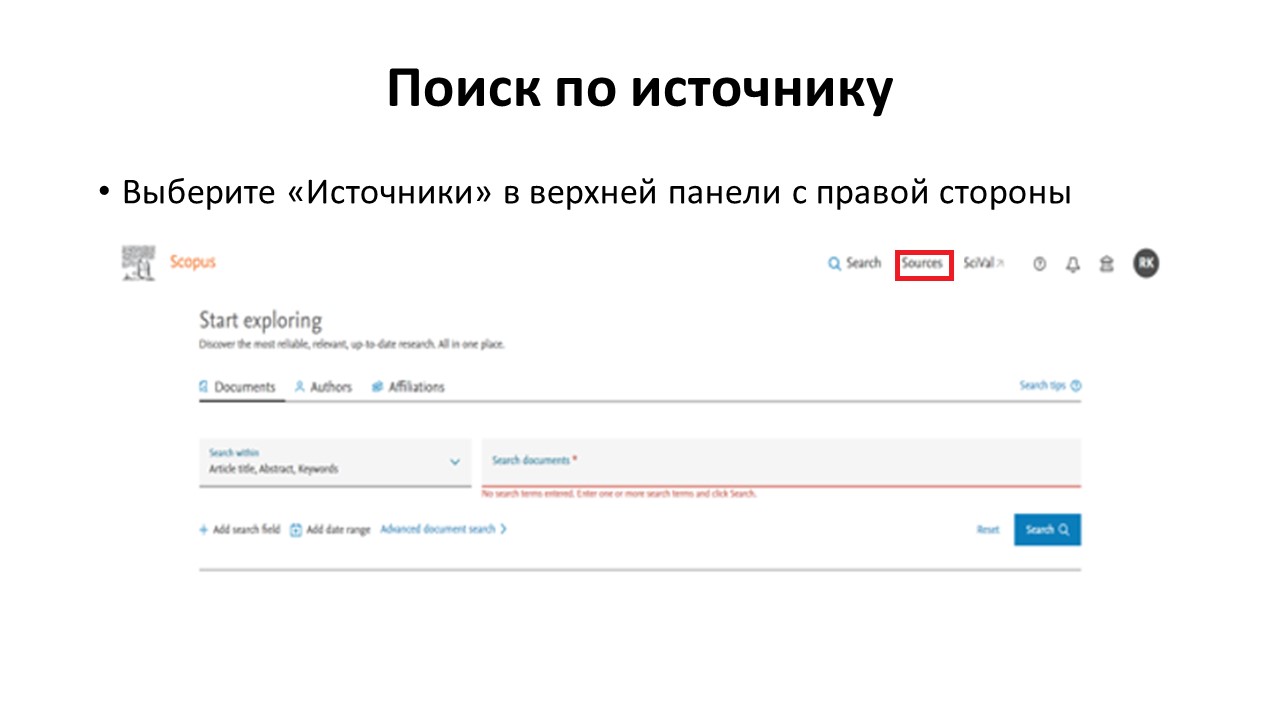Screen dimensions: 1280x720
Task: Open the Sources page in top bar
Action: point(922,264)
